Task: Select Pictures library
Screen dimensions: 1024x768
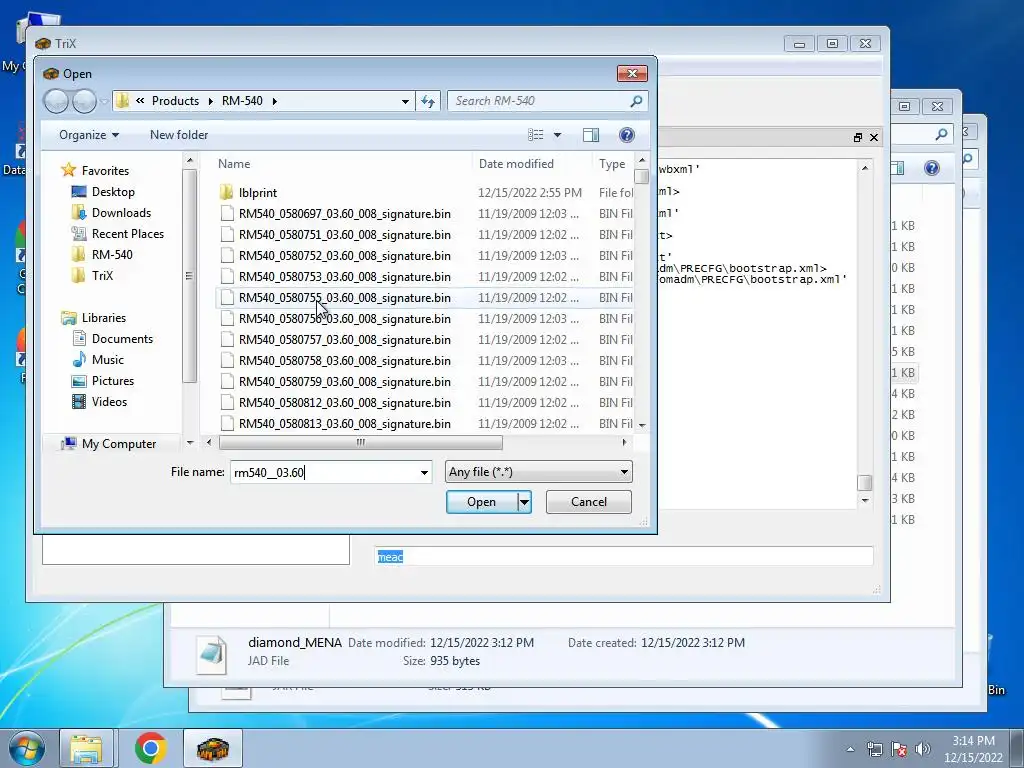Action: [x=112, y=381]
